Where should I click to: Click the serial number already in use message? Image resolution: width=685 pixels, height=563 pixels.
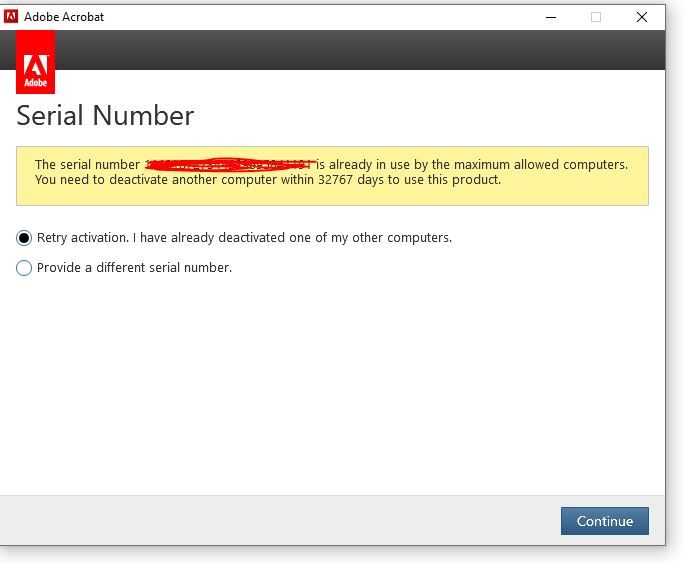click(x=331, y=165)
